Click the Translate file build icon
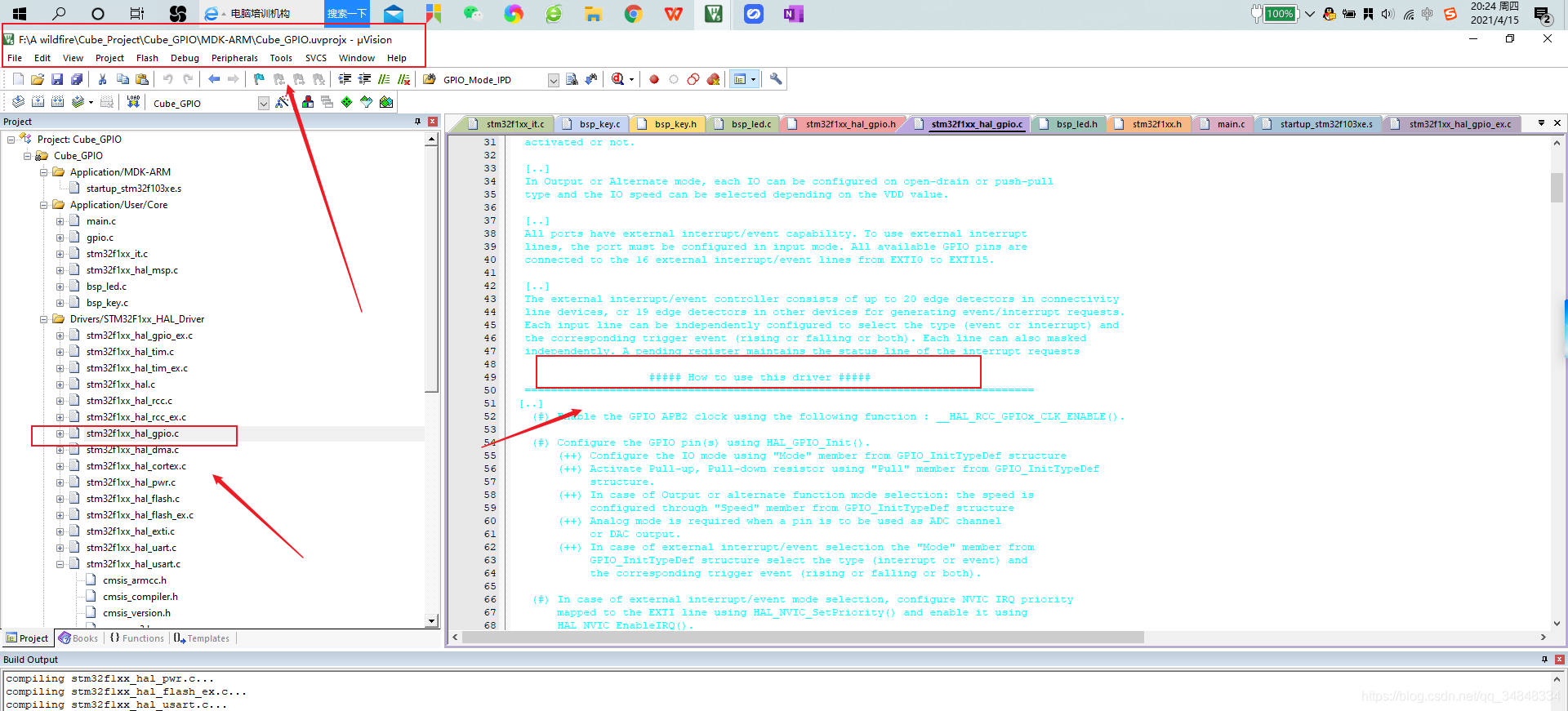The image size is (1568, 711). click(x=18, y=102)
